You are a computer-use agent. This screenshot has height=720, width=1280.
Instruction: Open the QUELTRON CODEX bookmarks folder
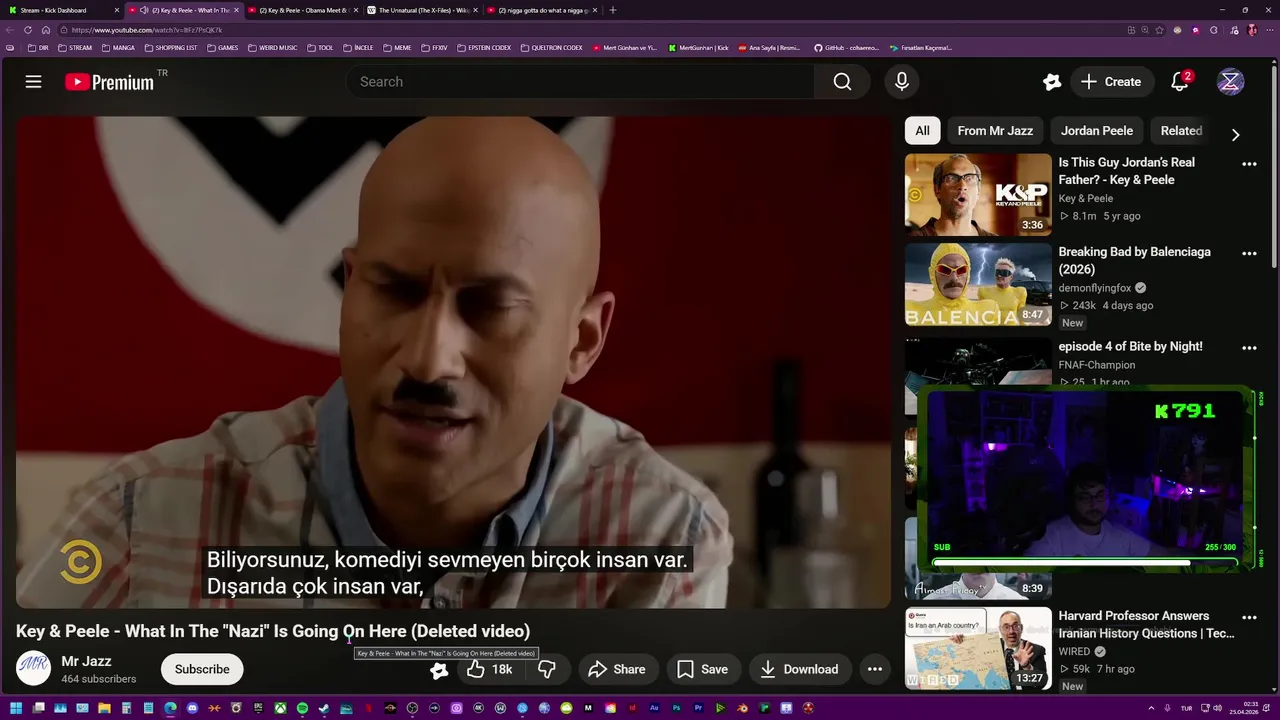(x=552, y=48)
